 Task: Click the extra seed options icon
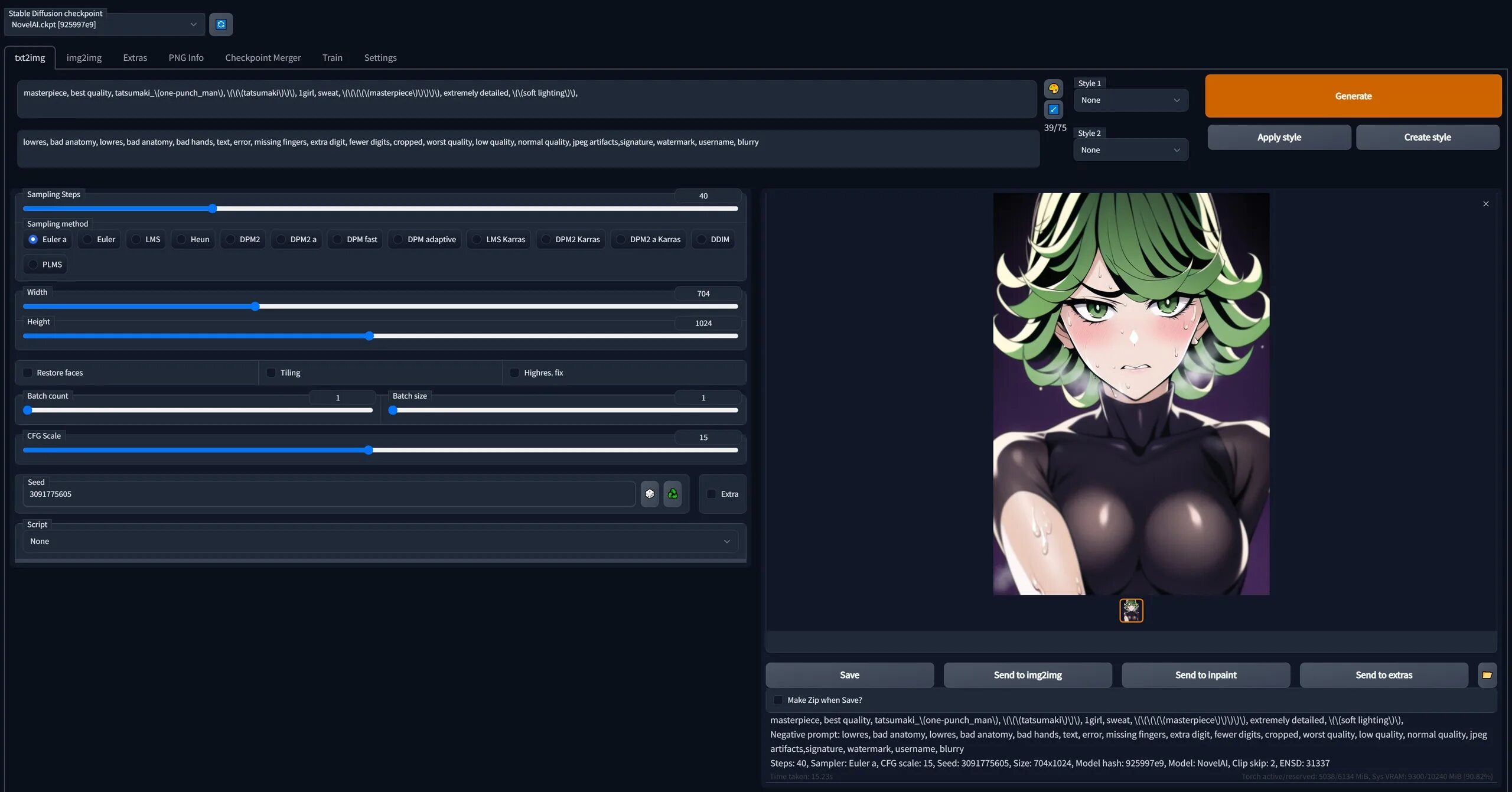[711, 493]
